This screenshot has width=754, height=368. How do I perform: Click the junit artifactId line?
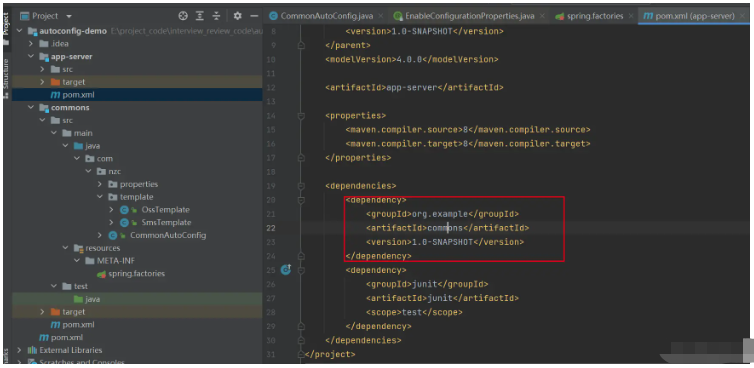point(442,298)
